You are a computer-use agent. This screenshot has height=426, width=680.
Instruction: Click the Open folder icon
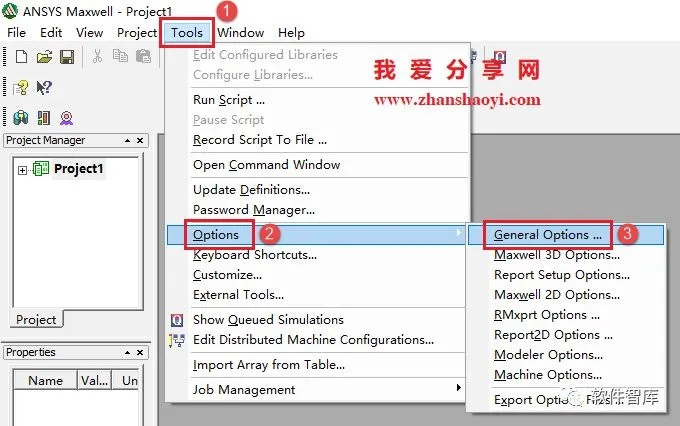pos(44,57)
